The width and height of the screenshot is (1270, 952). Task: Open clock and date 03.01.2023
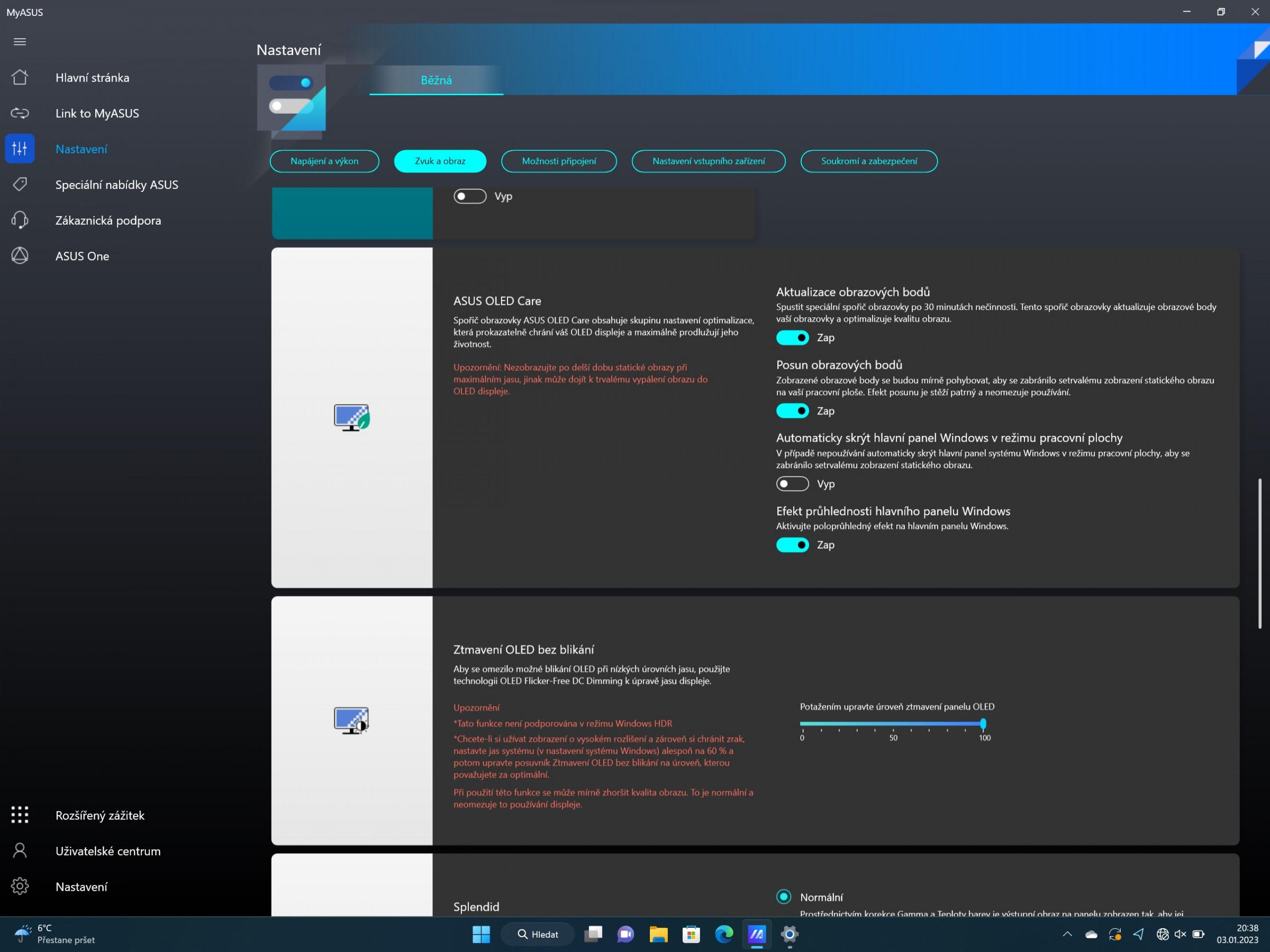pyautogui.click(x=1237, y=934)
